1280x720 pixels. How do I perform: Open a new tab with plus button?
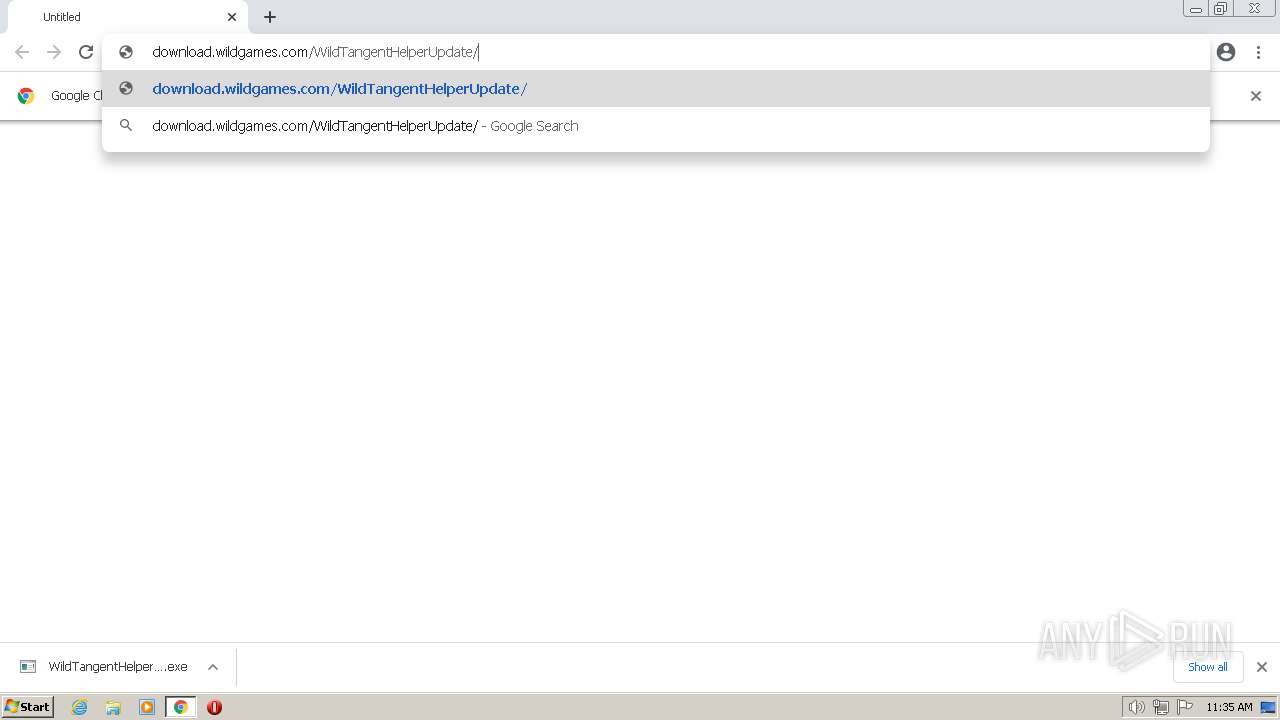(270, 17)
